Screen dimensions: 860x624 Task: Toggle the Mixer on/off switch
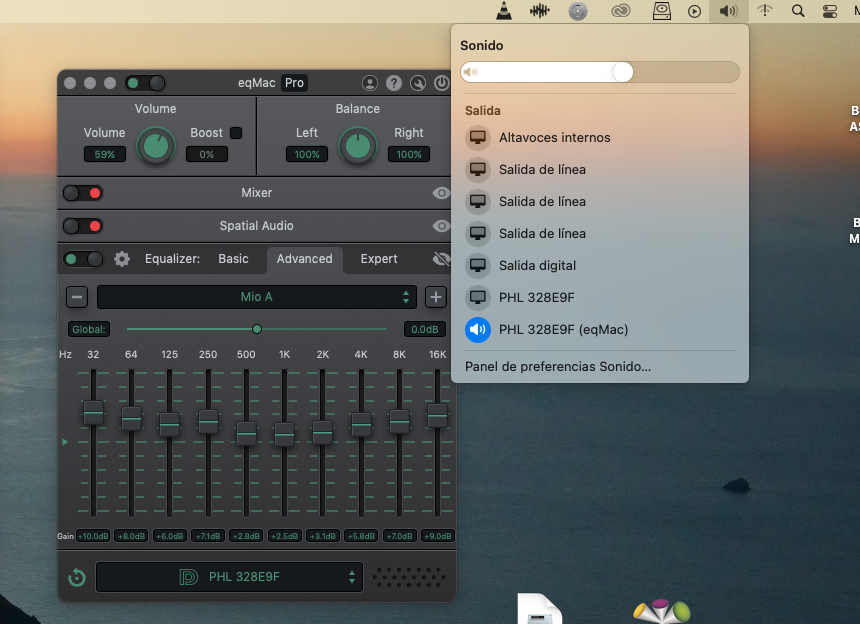pos(83,193)
